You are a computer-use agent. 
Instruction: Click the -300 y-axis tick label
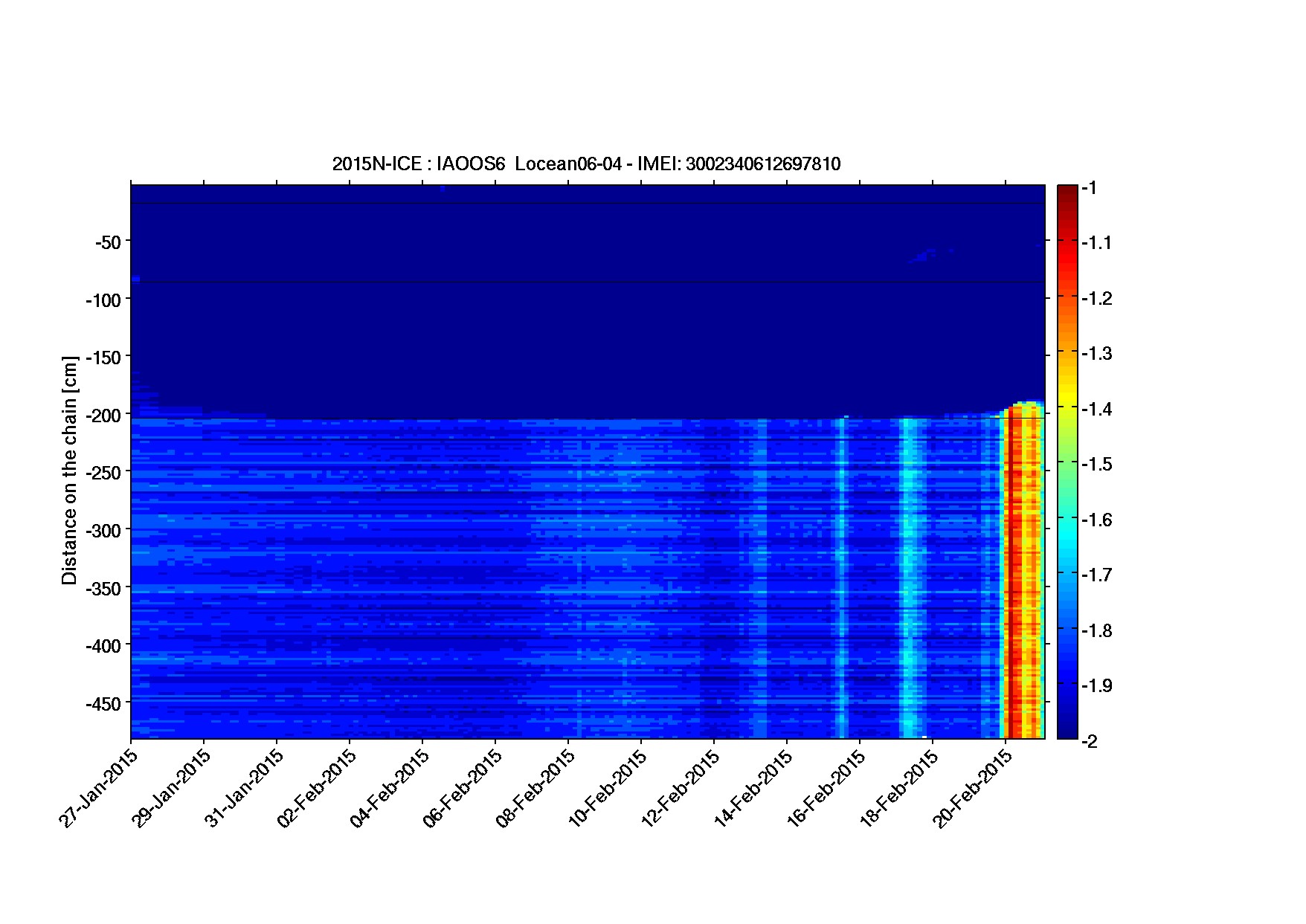click(x=103, y=530)
